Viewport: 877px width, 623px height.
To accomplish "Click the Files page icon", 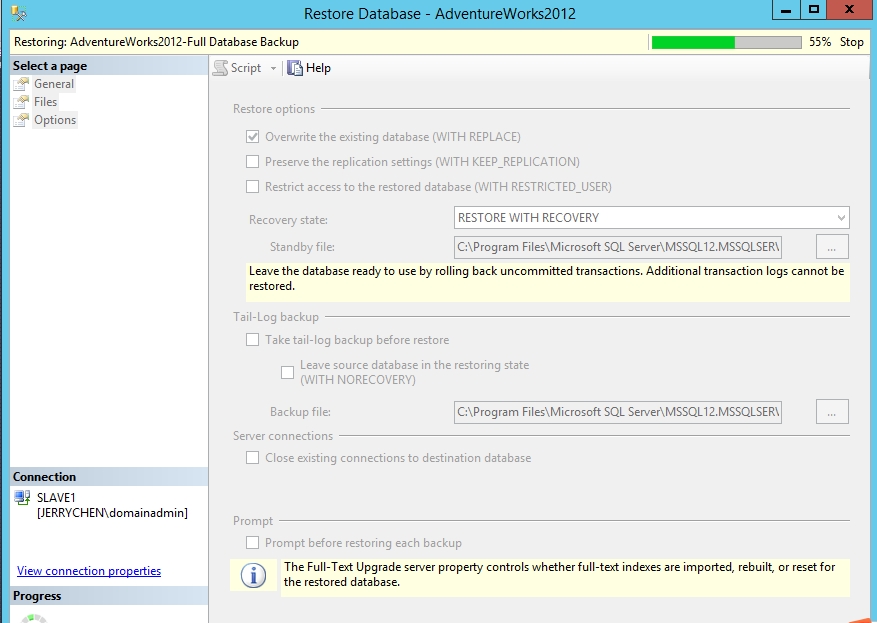I will (21, 102).
